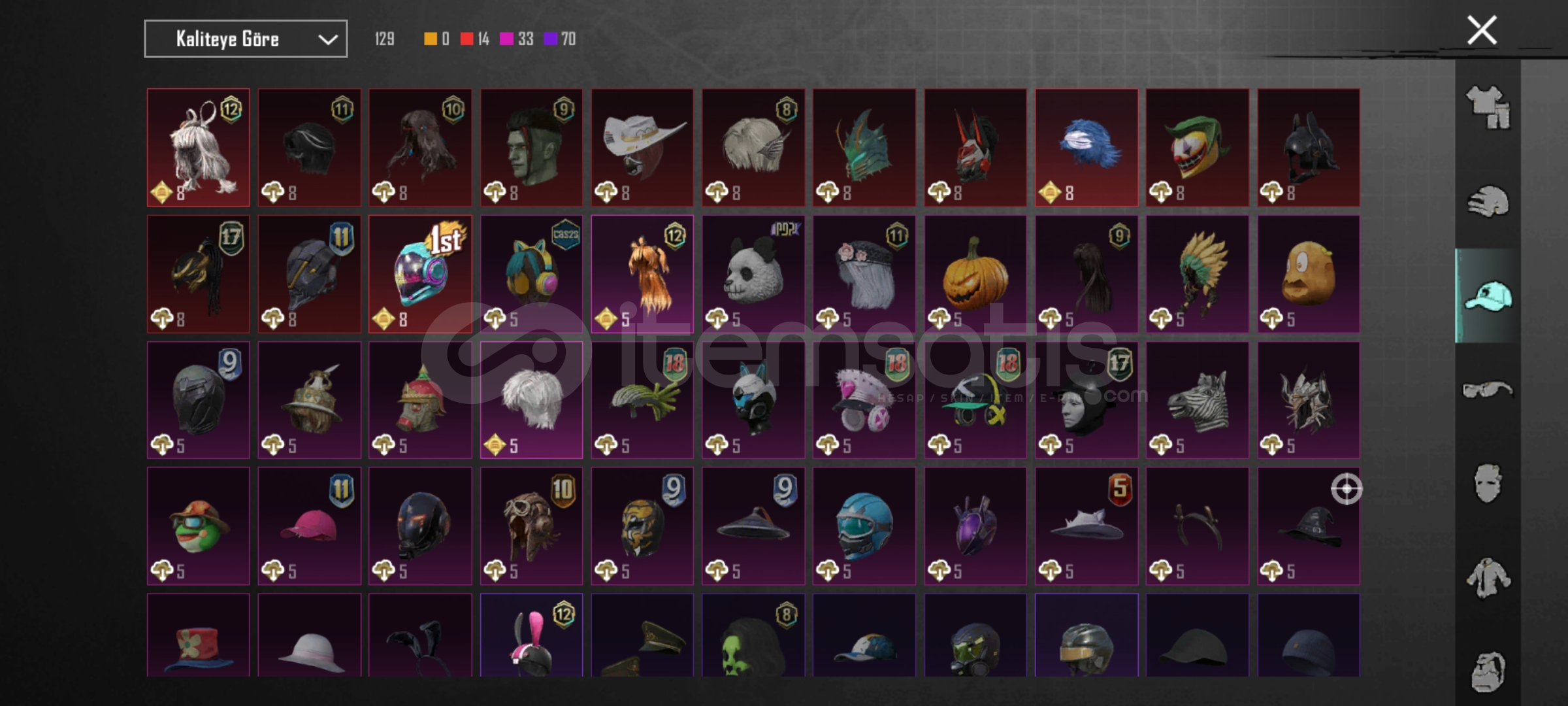Select the zebra head mask item
This screenshot has width=1568, height=706.
(x=1198, y=400)
